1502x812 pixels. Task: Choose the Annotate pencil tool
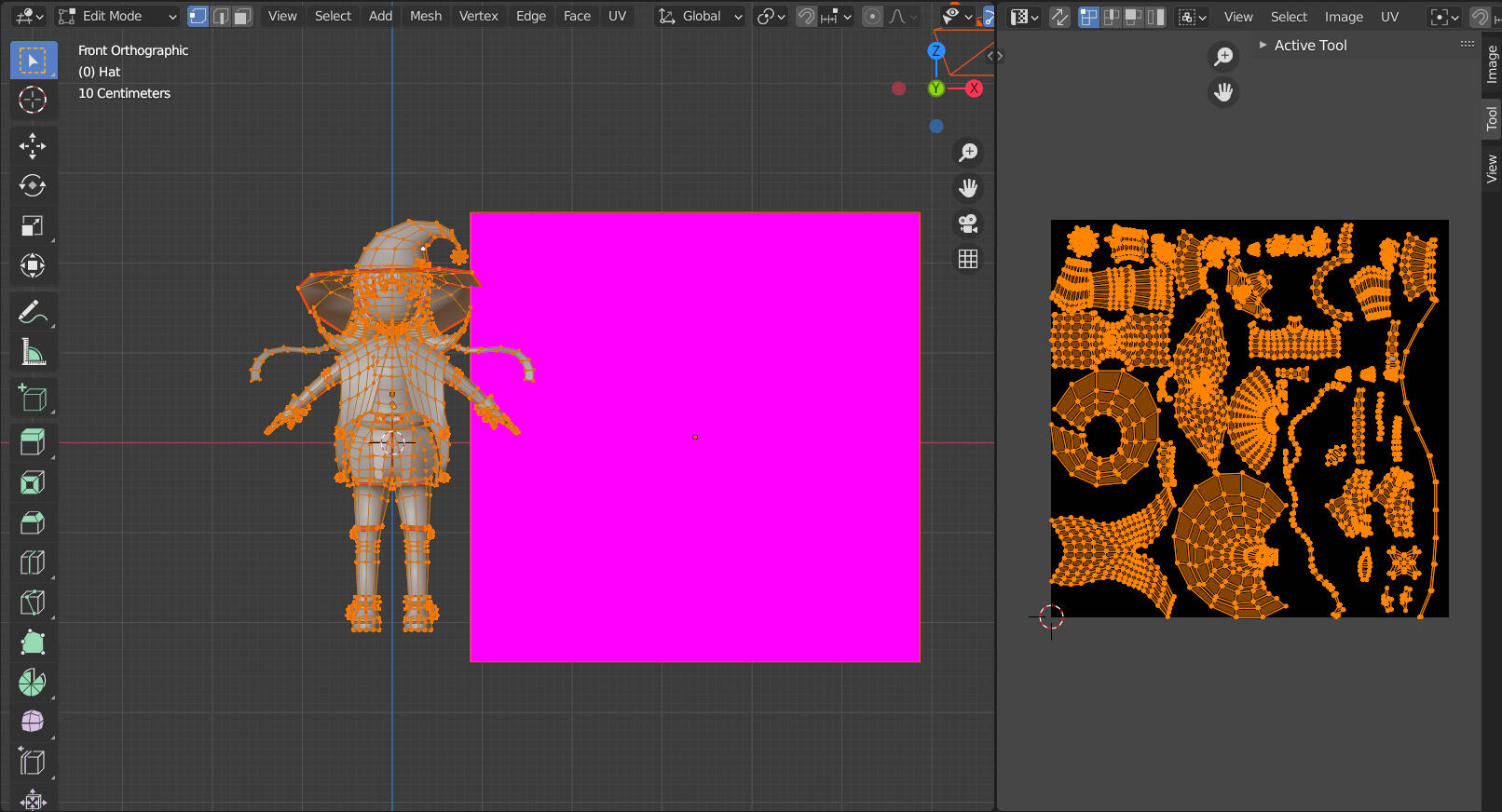(x=33, y=313)
